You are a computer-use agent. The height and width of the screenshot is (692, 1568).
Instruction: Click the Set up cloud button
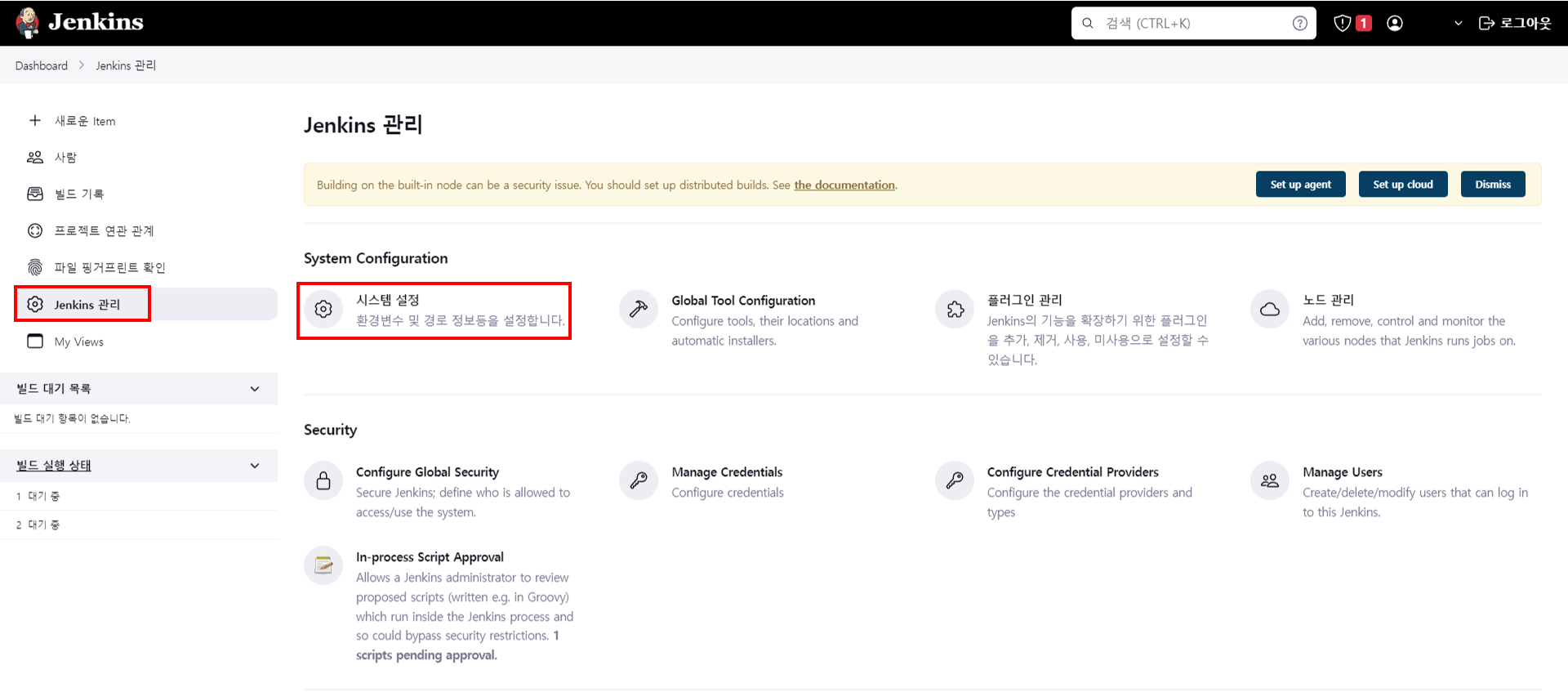1403,185
